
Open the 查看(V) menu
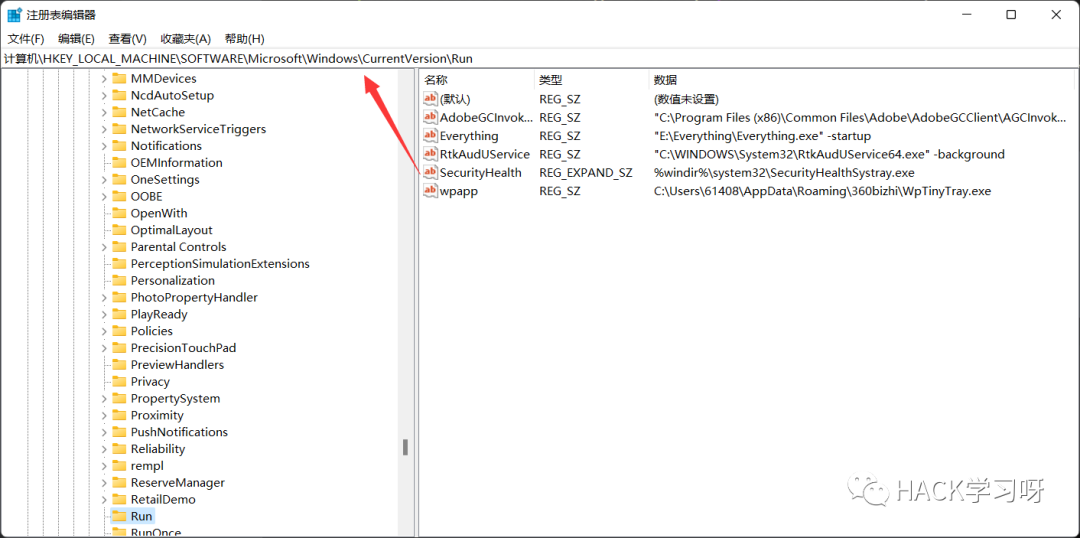click(127, 39)
